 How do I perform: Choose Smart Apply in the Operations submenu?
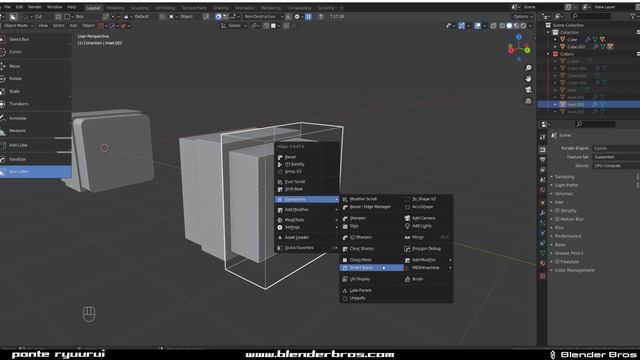[371, 268]
